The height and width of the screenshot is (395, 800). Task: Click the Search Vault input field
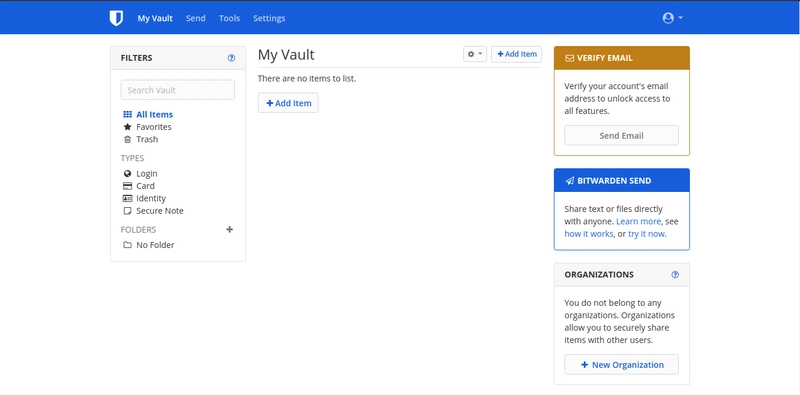(x=178, y=90)
